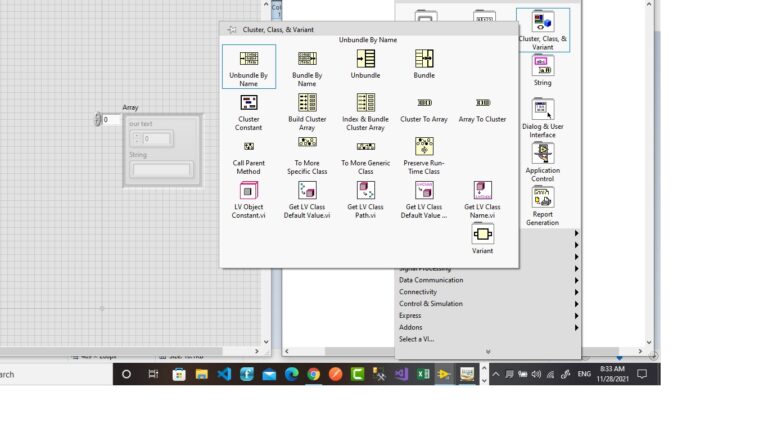The width and height of the screenshot is (768, 432).
Task: Choose LV Object Constant.vi
Action: point(248,200)
